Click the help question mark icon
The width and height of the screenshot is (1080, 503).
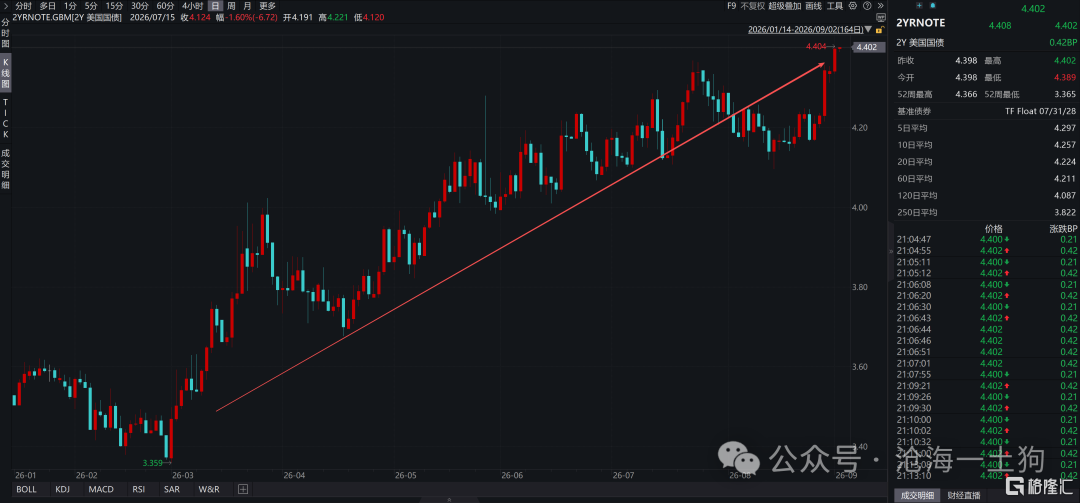(867, 6)
